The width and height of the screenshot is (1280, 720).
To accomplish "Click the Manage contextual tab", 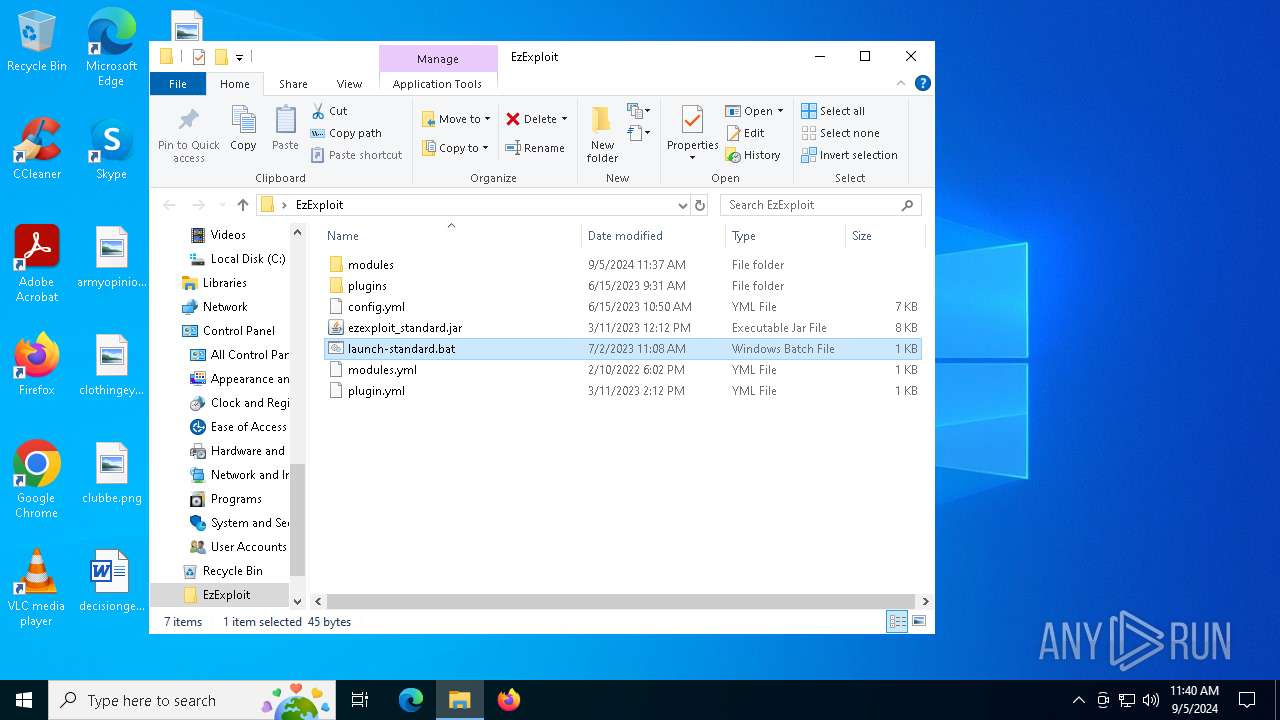I will pyautogui.click(x=438, y=59).
